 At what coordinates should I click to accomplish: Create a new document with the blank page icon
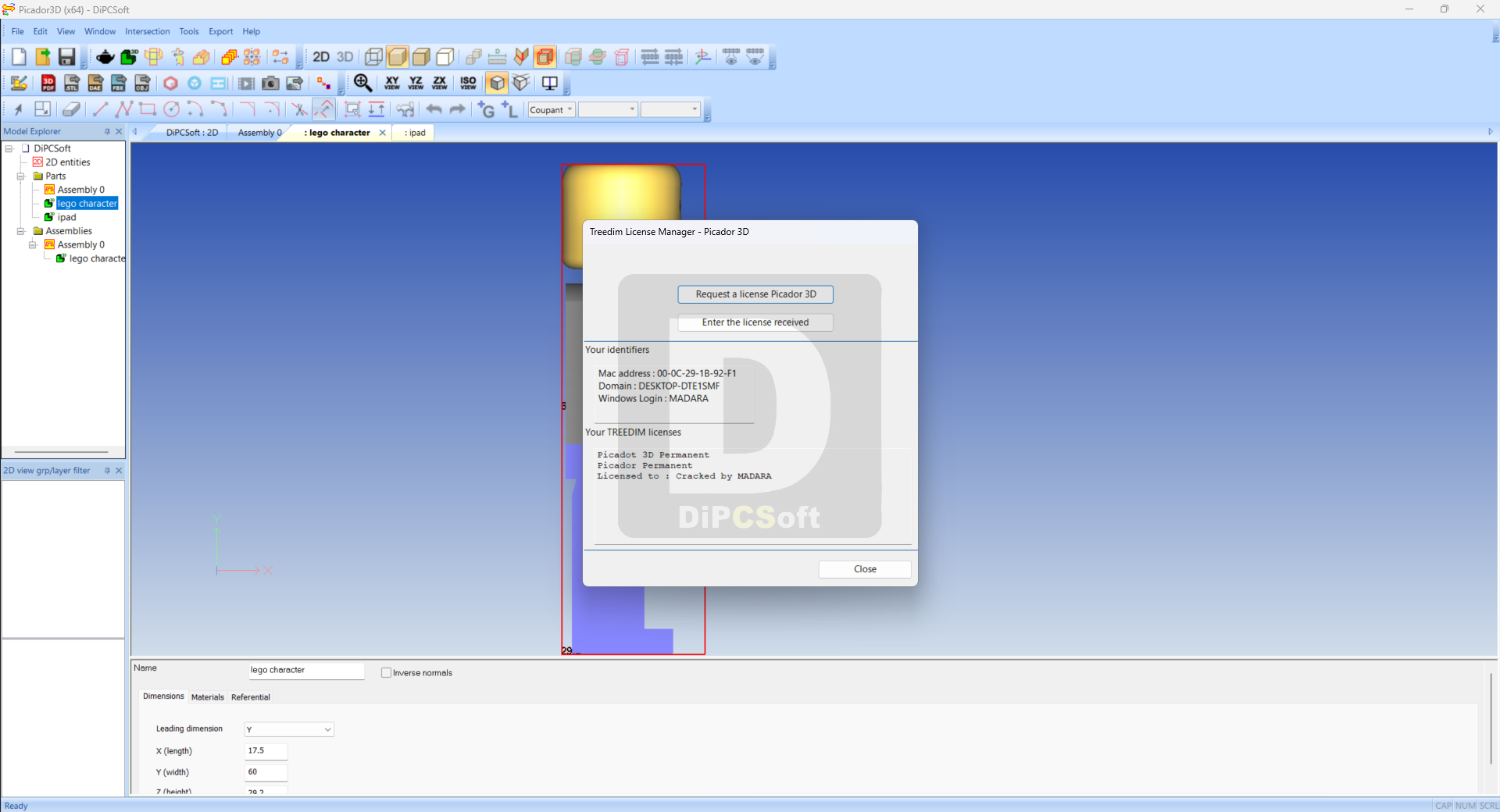[19, 57]
